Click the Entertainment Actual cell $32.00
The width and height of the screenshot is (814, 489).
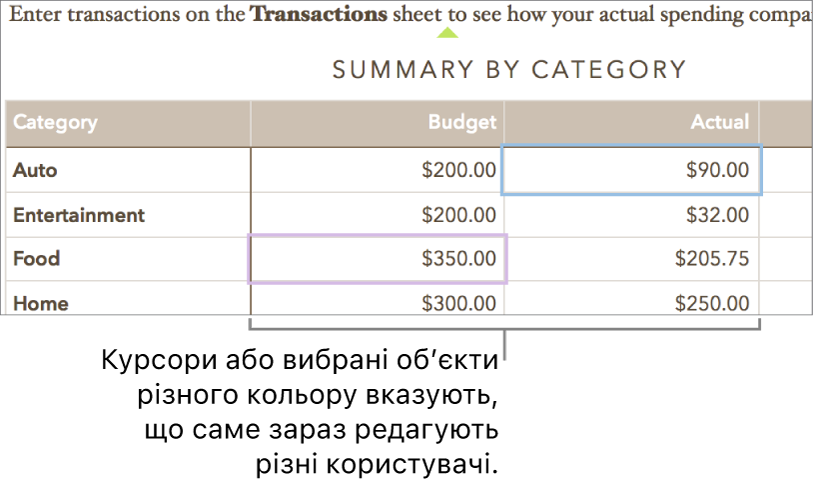click(x=632, y=214)
